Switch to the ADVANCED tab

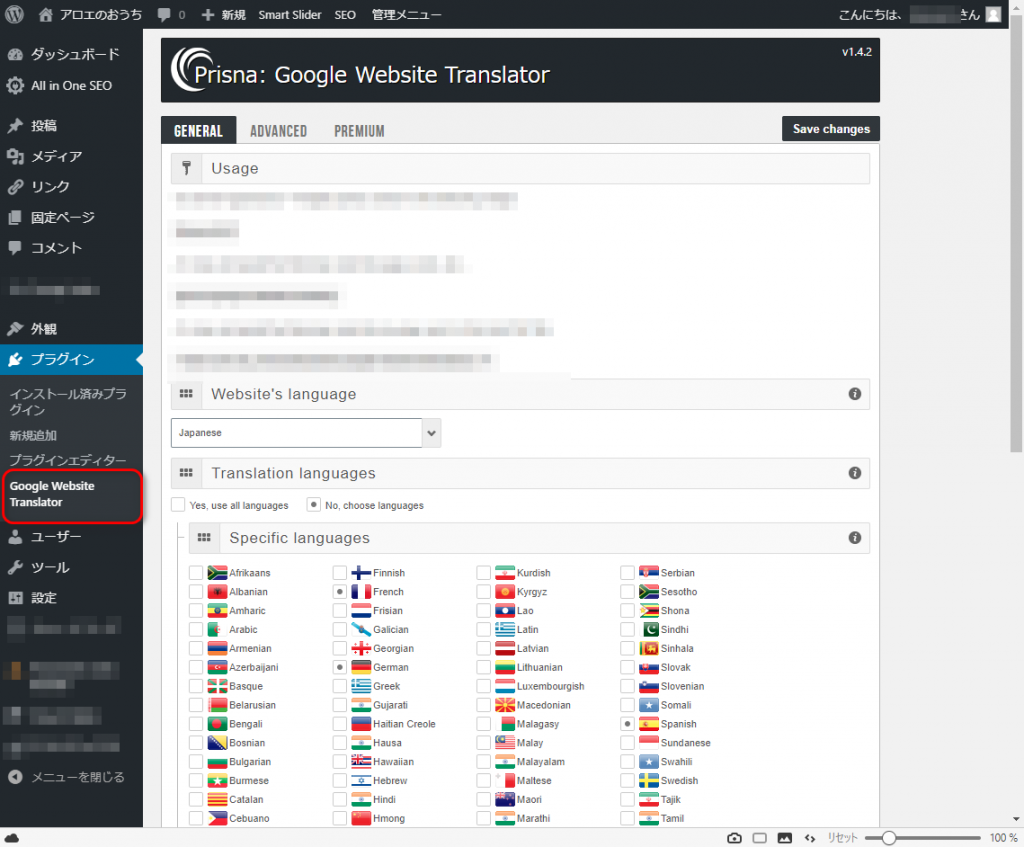[278, 131]
